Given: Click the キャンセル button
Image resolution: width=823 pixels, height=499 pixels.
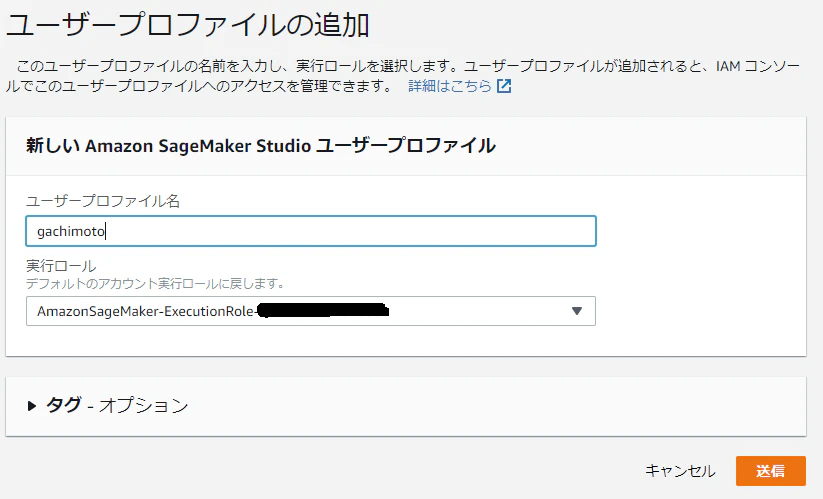Looking at the screenshot, I should coord(680,471).
